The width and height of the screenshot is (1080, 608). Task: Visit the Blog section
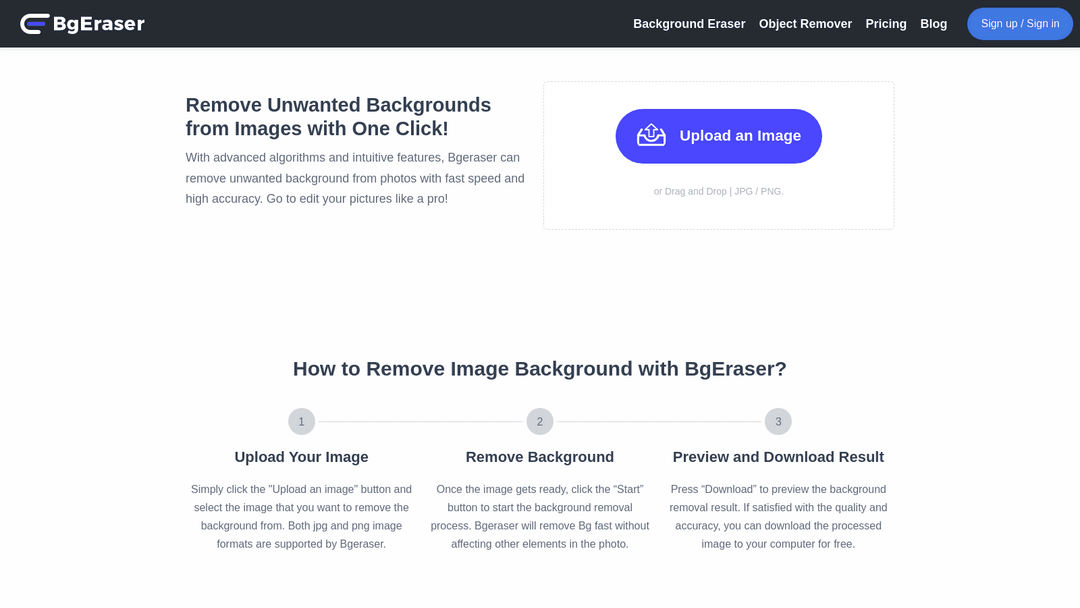[933, 23]
